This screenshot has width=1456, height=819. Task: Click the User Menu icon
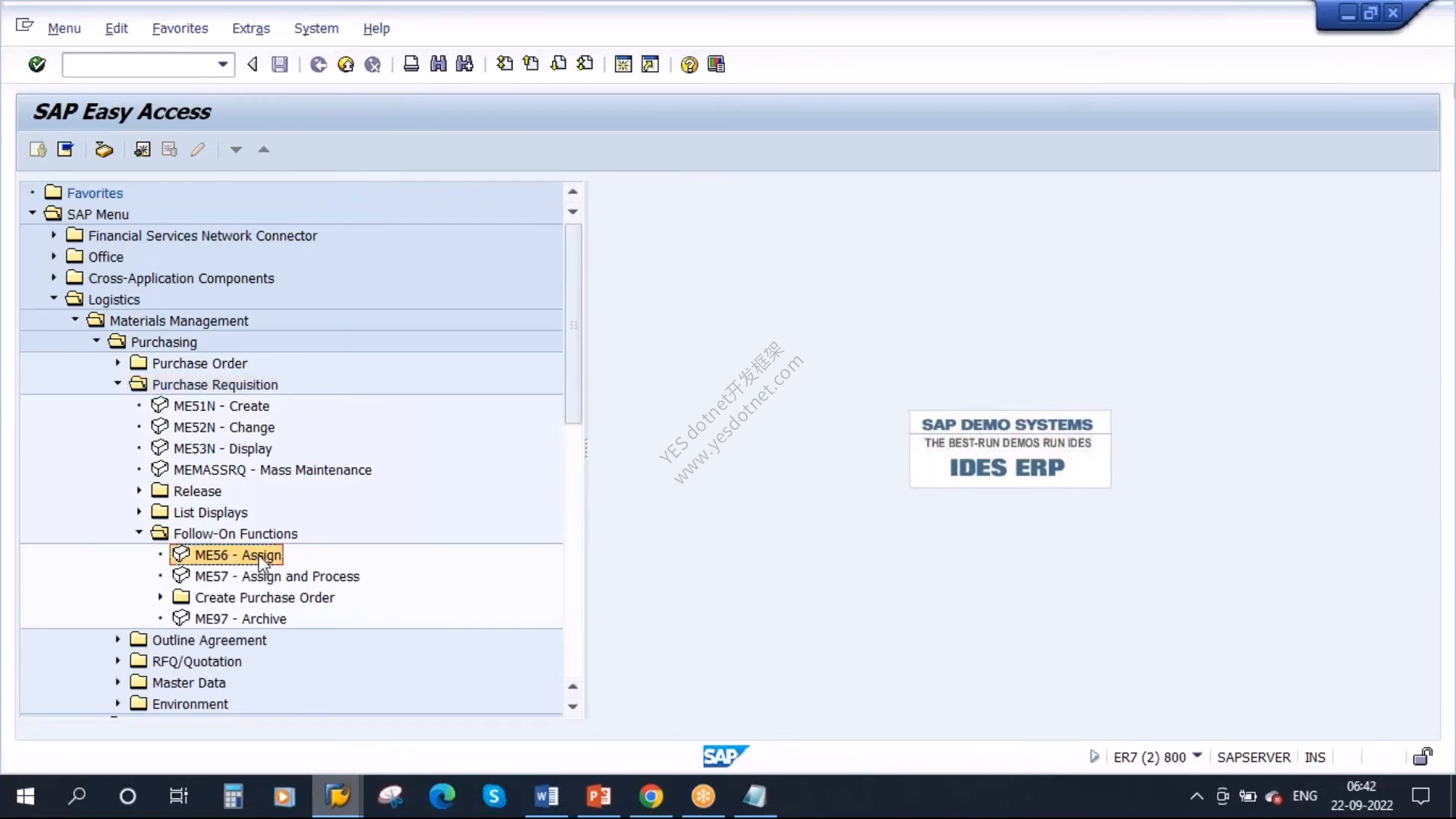38,149
